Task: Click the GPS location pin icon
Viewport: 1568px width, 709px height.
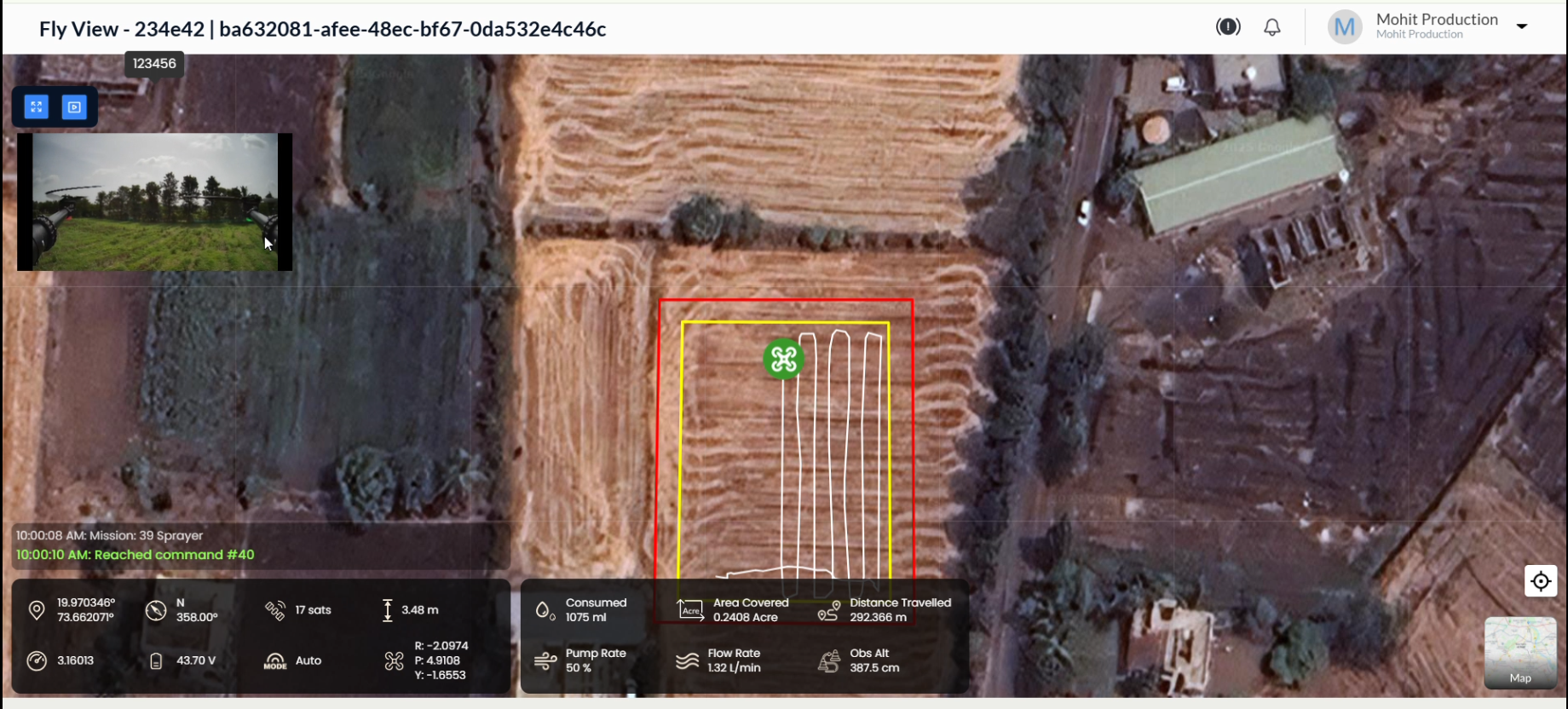Action: click(x=37, y=610)
